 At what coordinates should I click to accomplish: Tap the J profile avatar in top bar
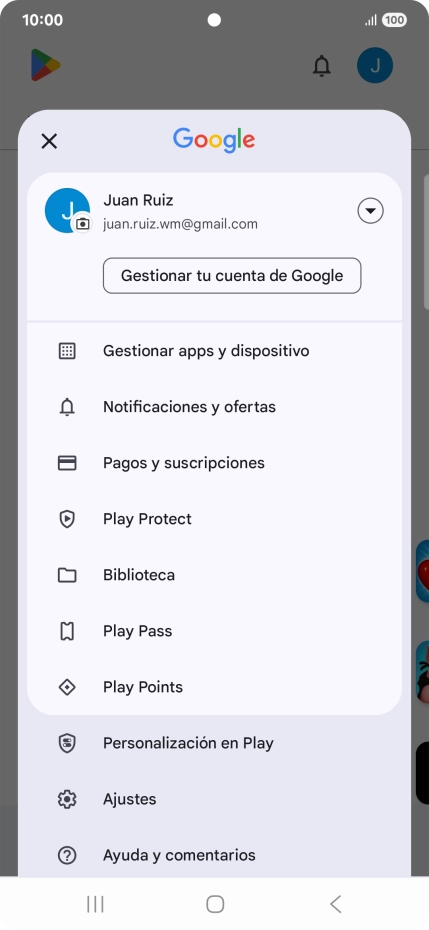(x=375, y=65)
